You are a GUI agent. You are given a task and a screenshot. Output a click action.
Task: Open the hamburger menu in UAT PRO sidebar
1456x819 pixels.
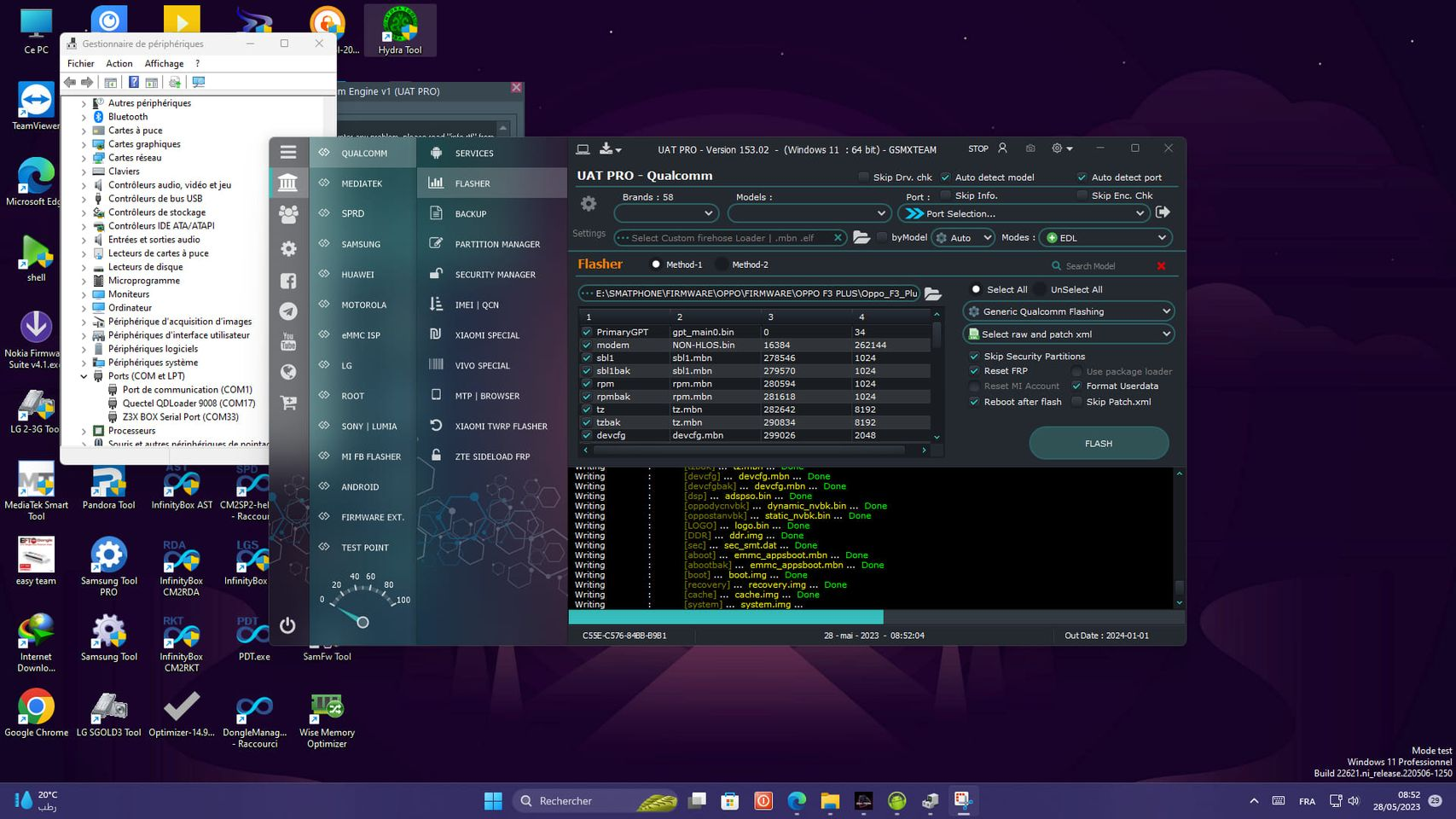coord(288,152)
